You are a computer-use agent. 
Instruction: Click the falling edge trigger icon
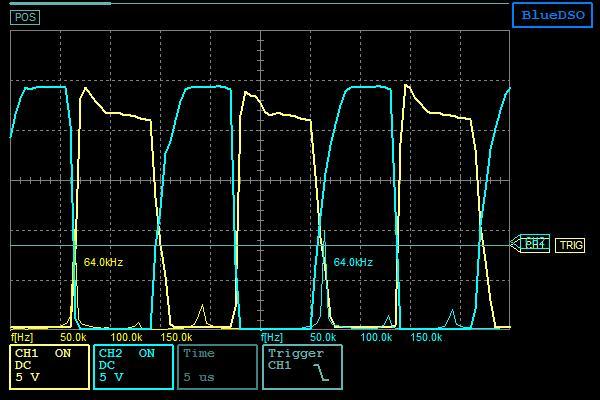point(321,372)
